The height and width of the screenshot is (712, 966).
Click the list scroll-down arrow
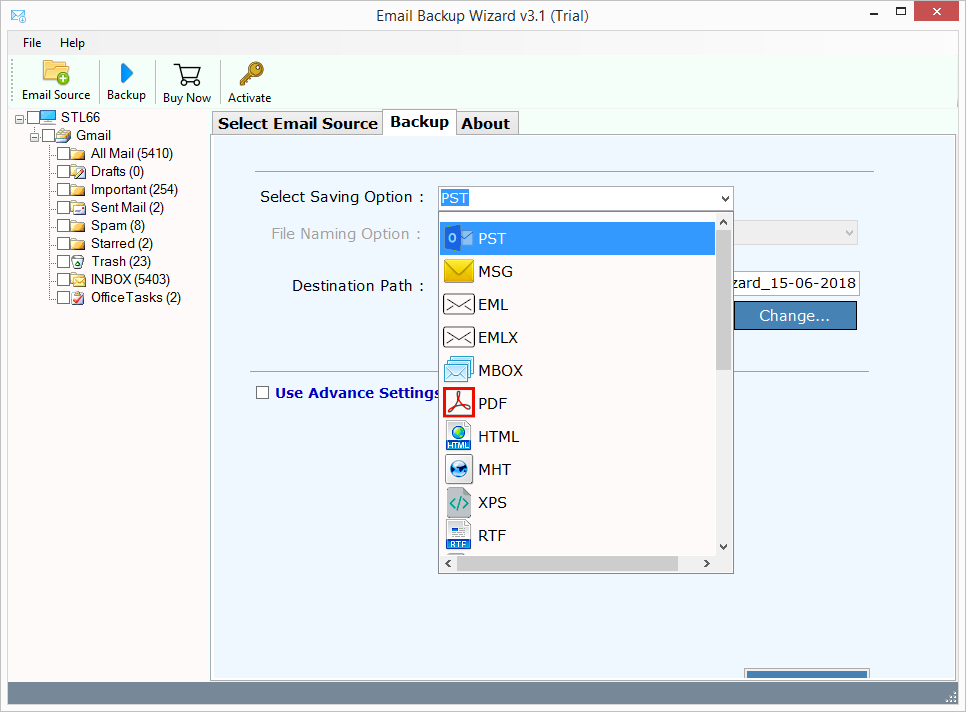point(724,546)
